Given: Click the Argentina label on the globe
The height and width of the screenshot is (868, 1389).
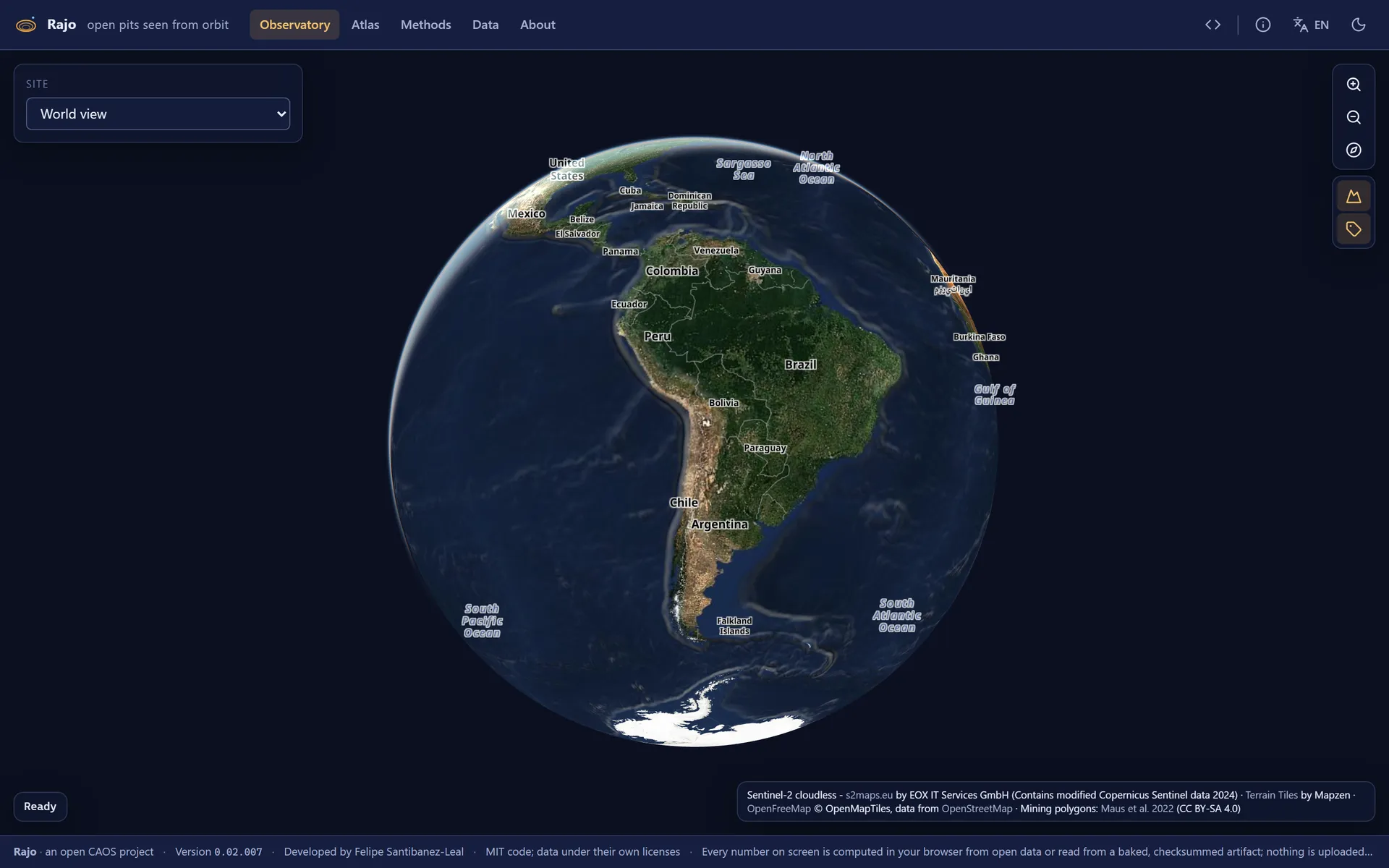Looking at the screenshot, I should coord(719,524).
